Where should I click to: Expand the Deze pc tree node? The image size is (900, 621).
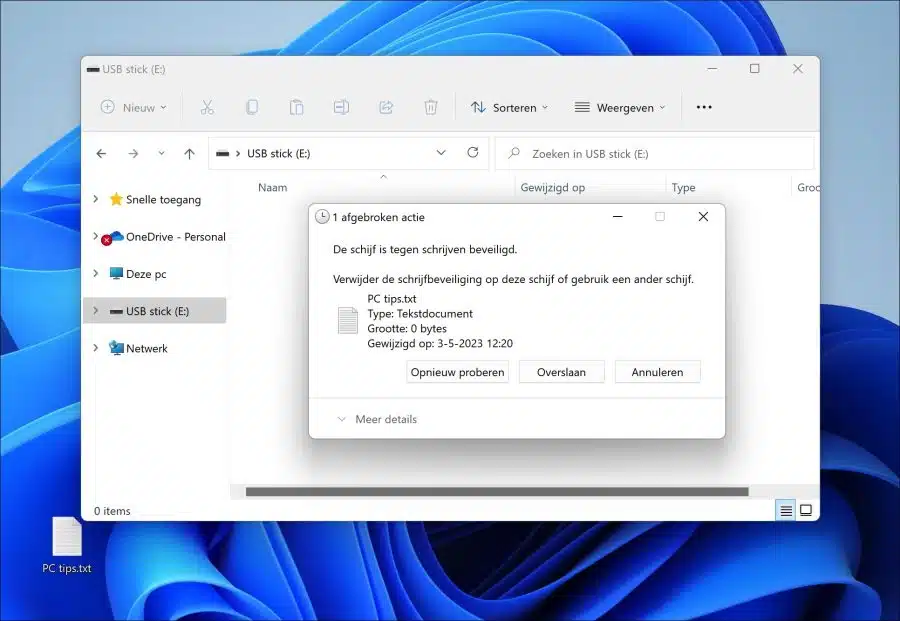click(95, 273)
